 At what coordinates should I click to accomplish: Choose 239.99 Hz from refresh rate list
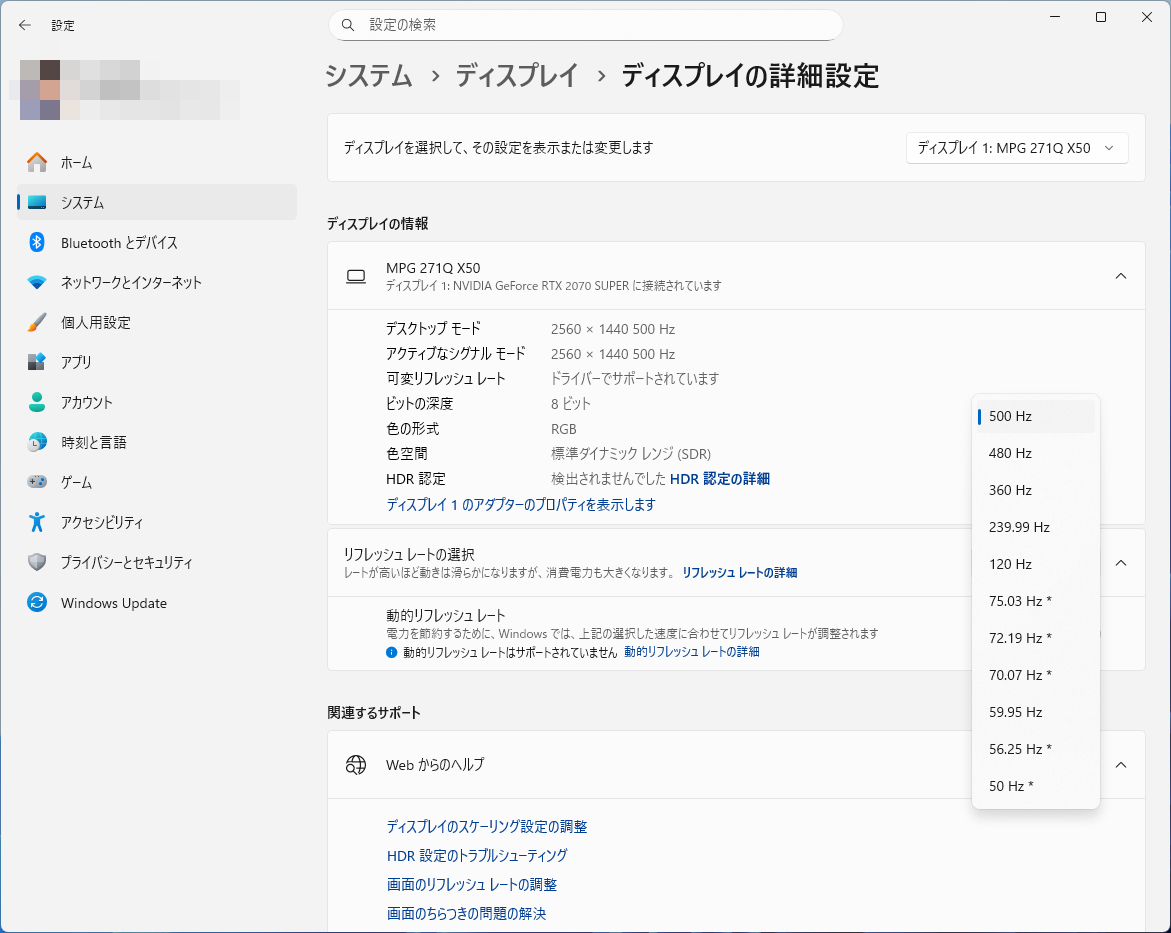tap(1019, 527)
